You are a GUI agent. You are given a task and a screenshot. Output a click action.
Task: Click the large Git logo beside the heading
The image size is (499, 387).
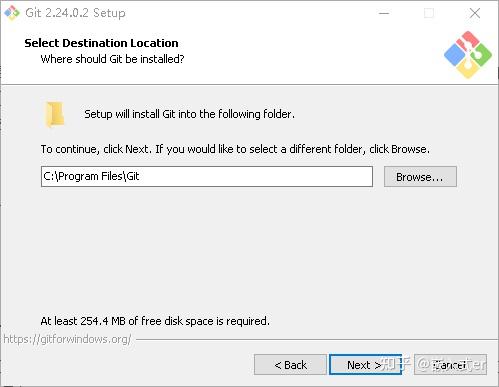coord(468,55)
